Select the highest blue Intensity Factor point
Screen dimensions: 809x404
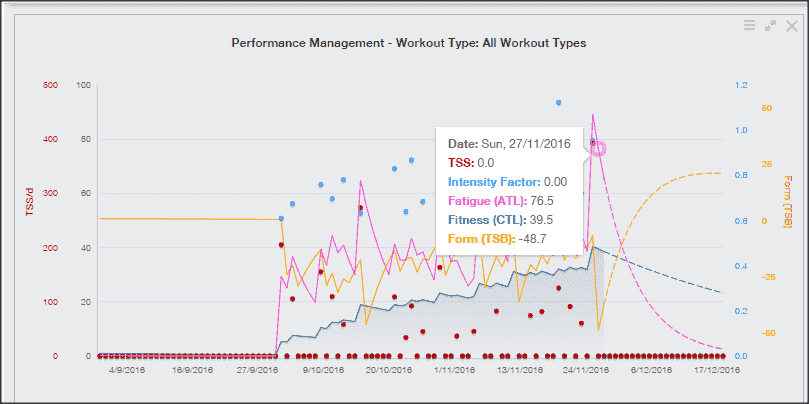tap(559, 102)
